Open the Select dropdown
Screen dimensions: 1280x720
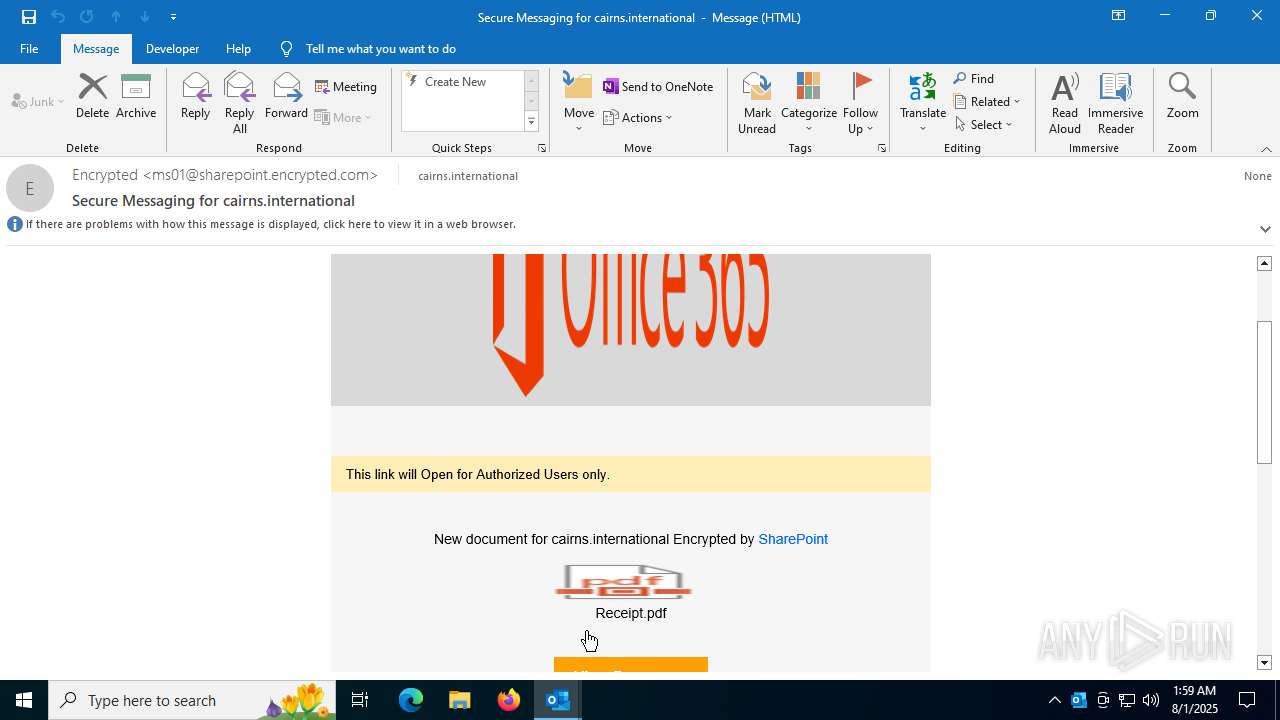(x=984, y=125)
